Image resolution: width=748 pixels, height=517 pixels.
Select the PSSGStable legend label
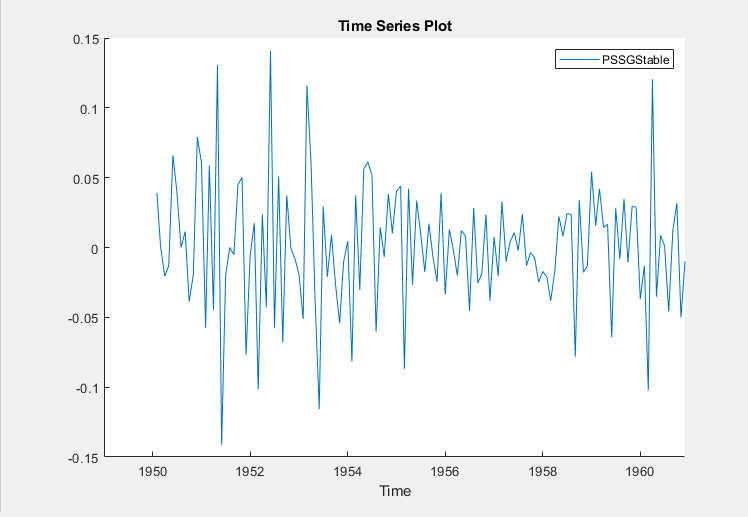click(636, 60)
